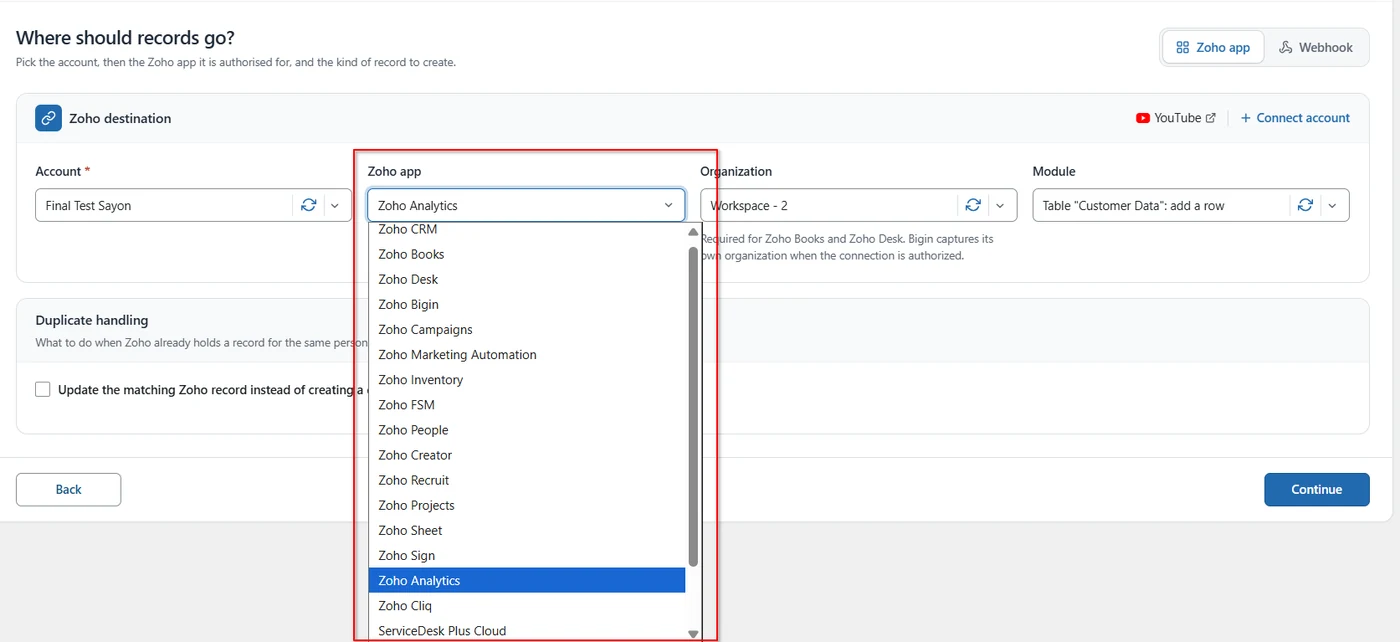Select Zoho Recruit option
Screen dimensions: 1400x642
526,480
